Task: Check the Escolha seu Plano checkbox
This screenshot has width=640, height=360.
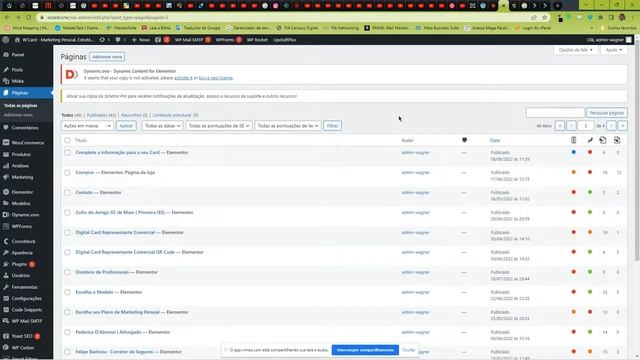Action: tap(67, 312)
